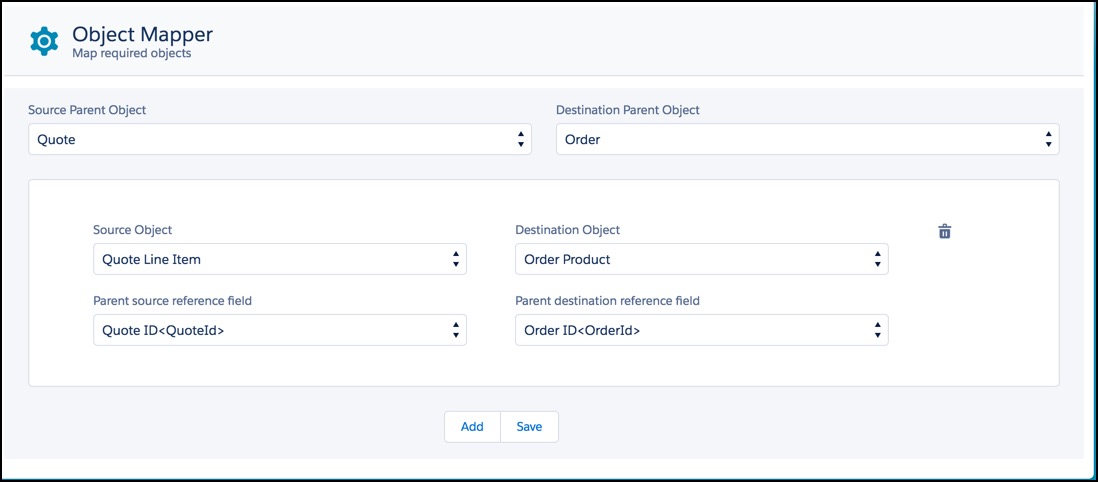Click the Object Mapper gear icon

(x=44, y=41)
